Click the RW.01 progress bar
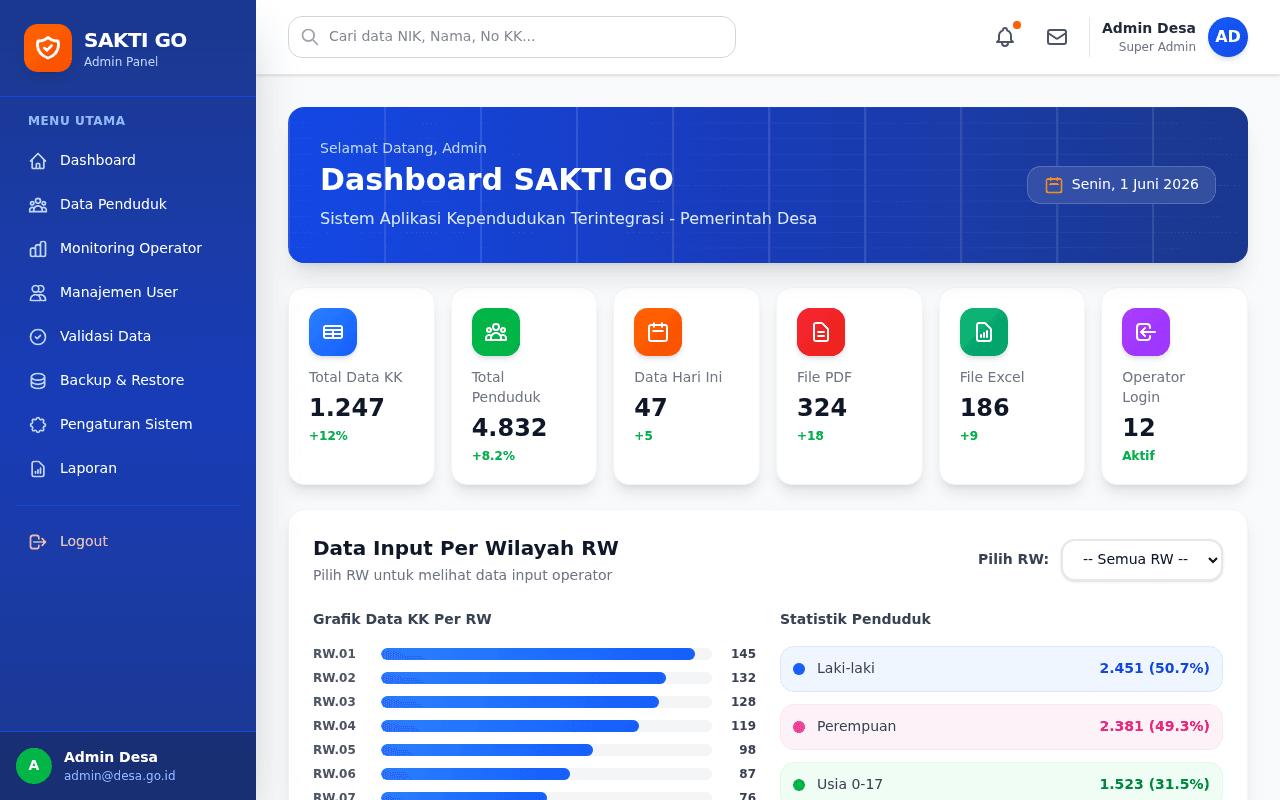The width and height of the screenshot is (1280, 800). [x=546, y=654]
